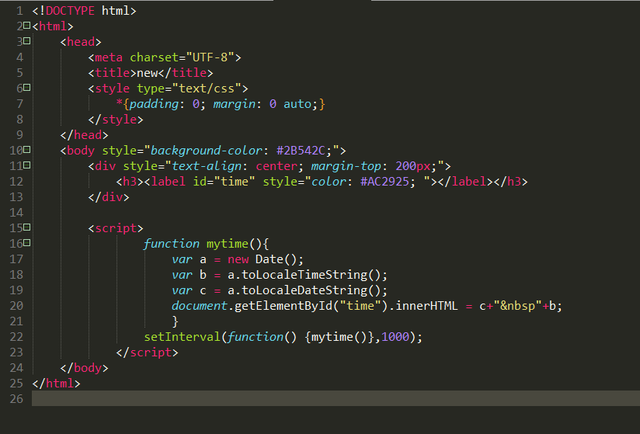Click the closing </html> tag
The image size is (640, 434).
(x=56, y=383)
